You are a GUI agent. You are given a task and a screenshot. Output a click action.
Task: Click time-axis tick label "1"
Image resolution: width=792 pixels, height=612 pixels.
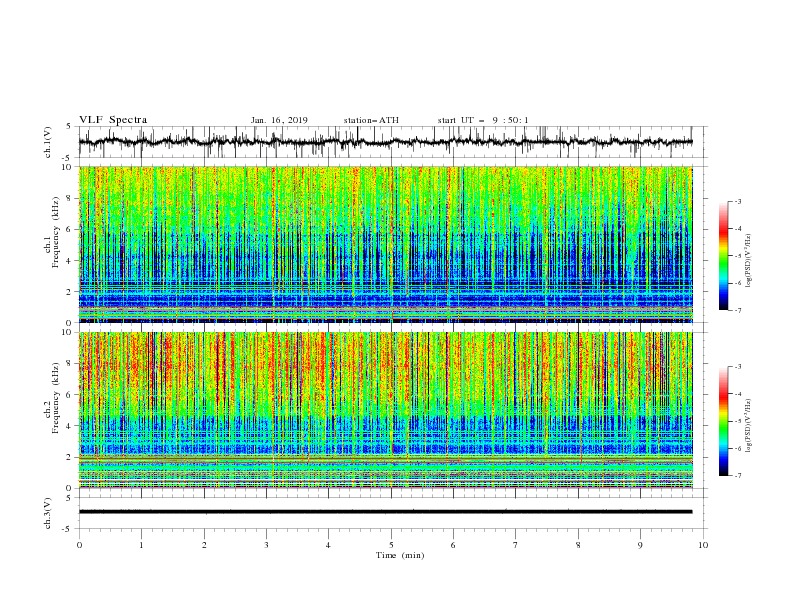click(141, 545)
